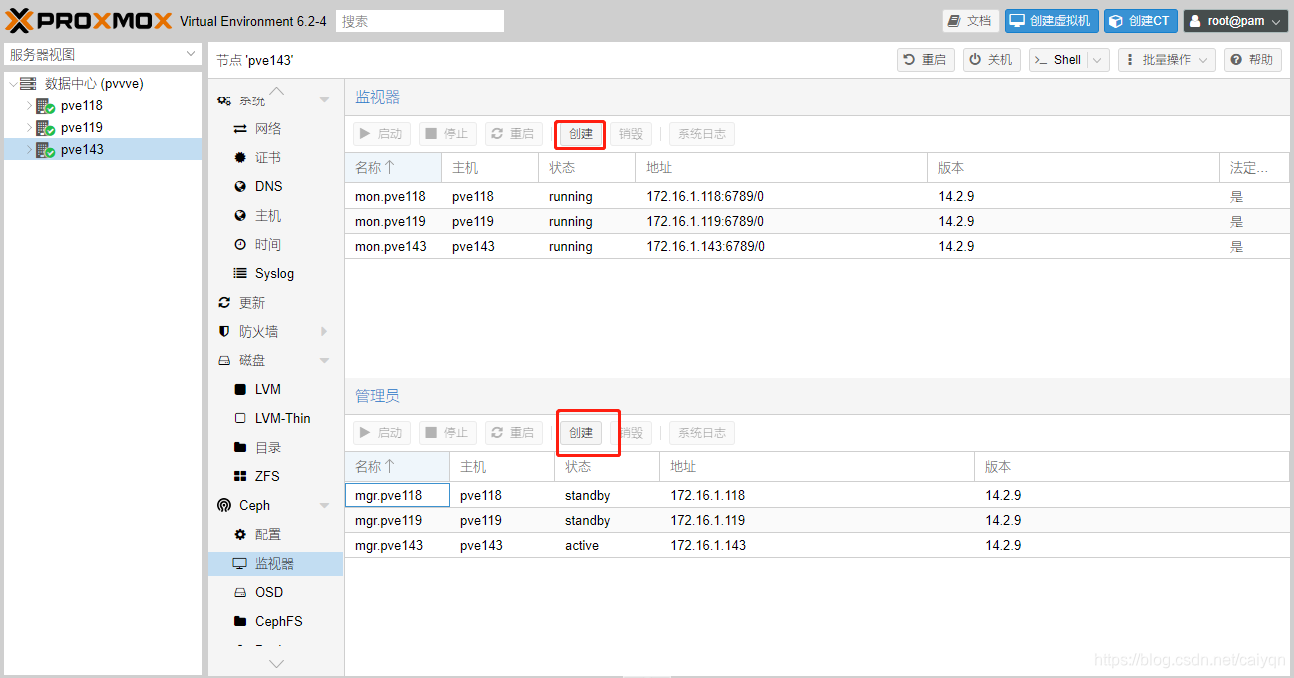The image size is (1294, 678).
Task: Open the Shell dropdown arrow
Action: point(1099,60)
